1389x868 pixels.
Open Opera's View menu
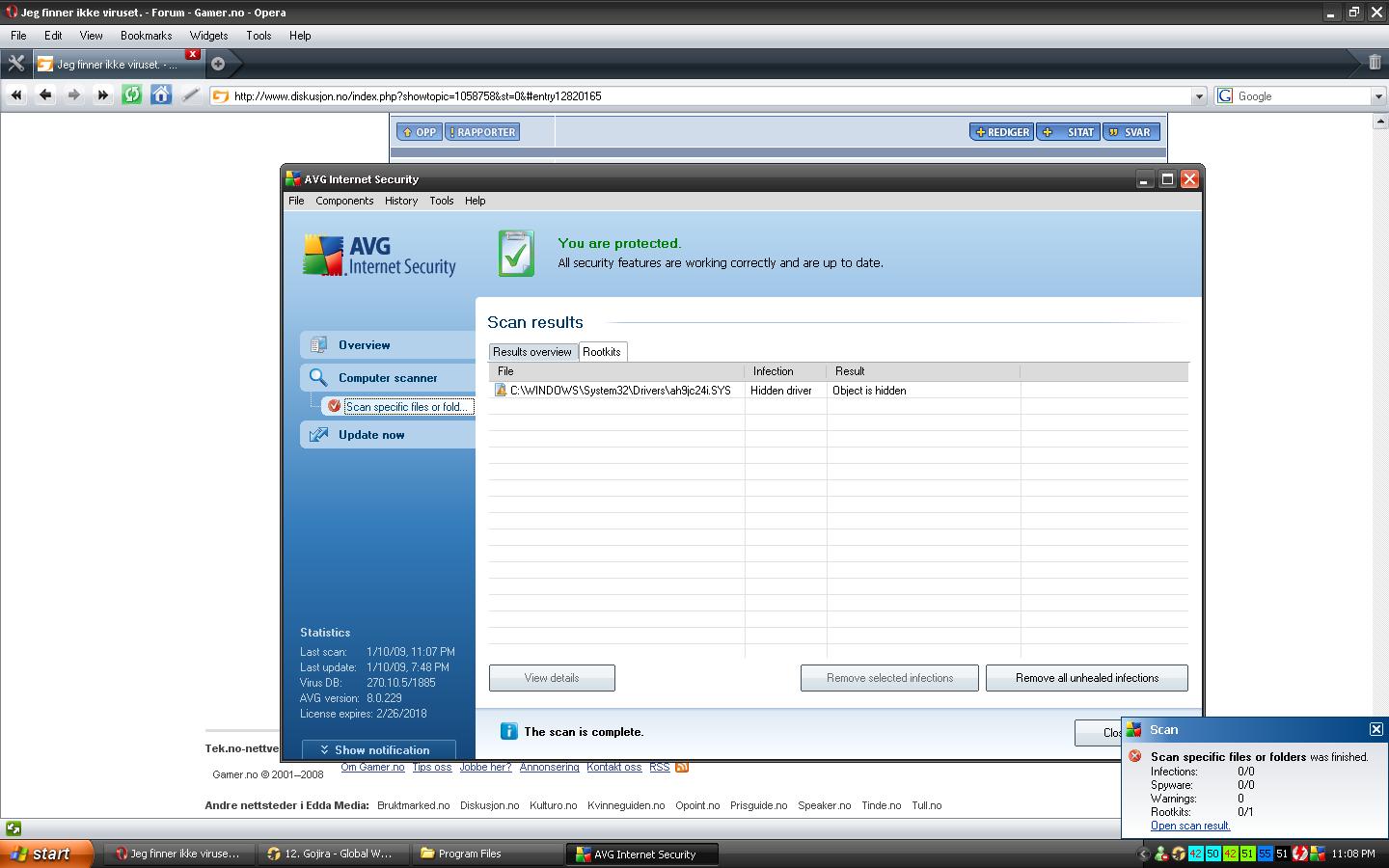[x=91, y=35]
